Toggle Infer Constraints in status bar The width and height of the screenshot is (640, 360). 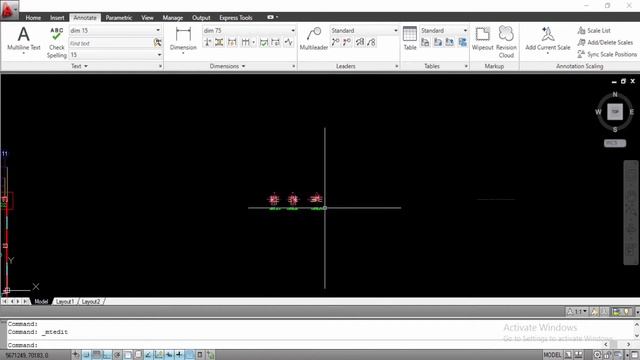[x=76, y=355]
